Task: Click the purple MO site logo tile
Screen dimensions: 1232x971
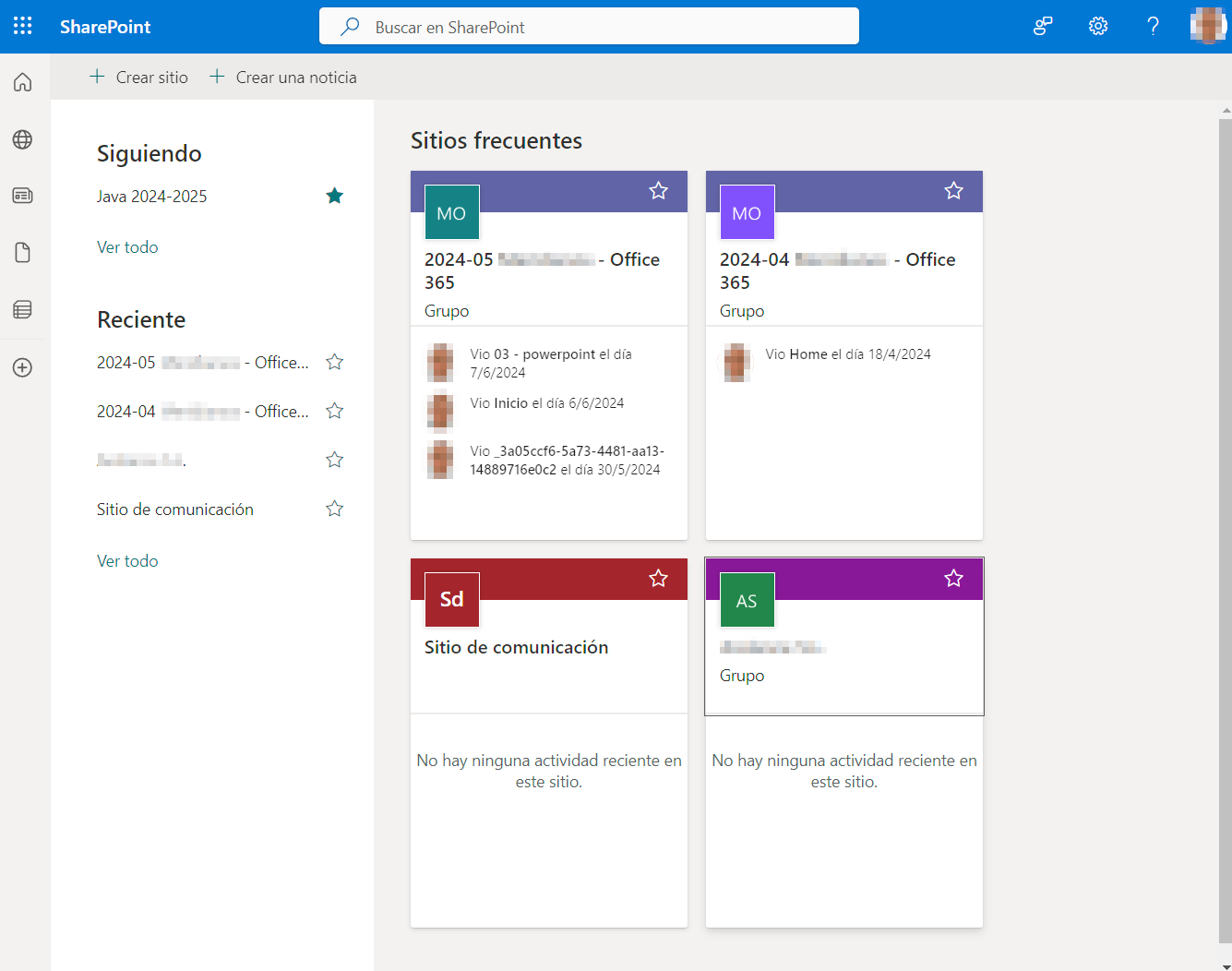Action: 748,212
